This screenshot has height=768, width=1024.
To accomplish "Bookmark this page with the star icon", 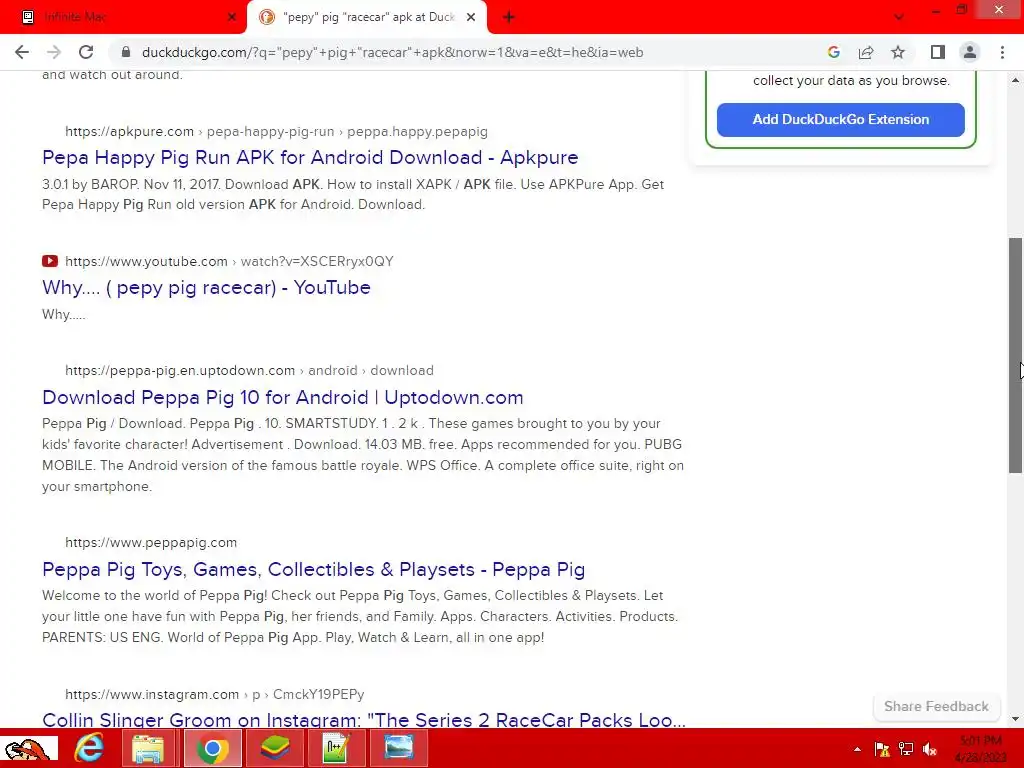I will (x=898, y=52).
